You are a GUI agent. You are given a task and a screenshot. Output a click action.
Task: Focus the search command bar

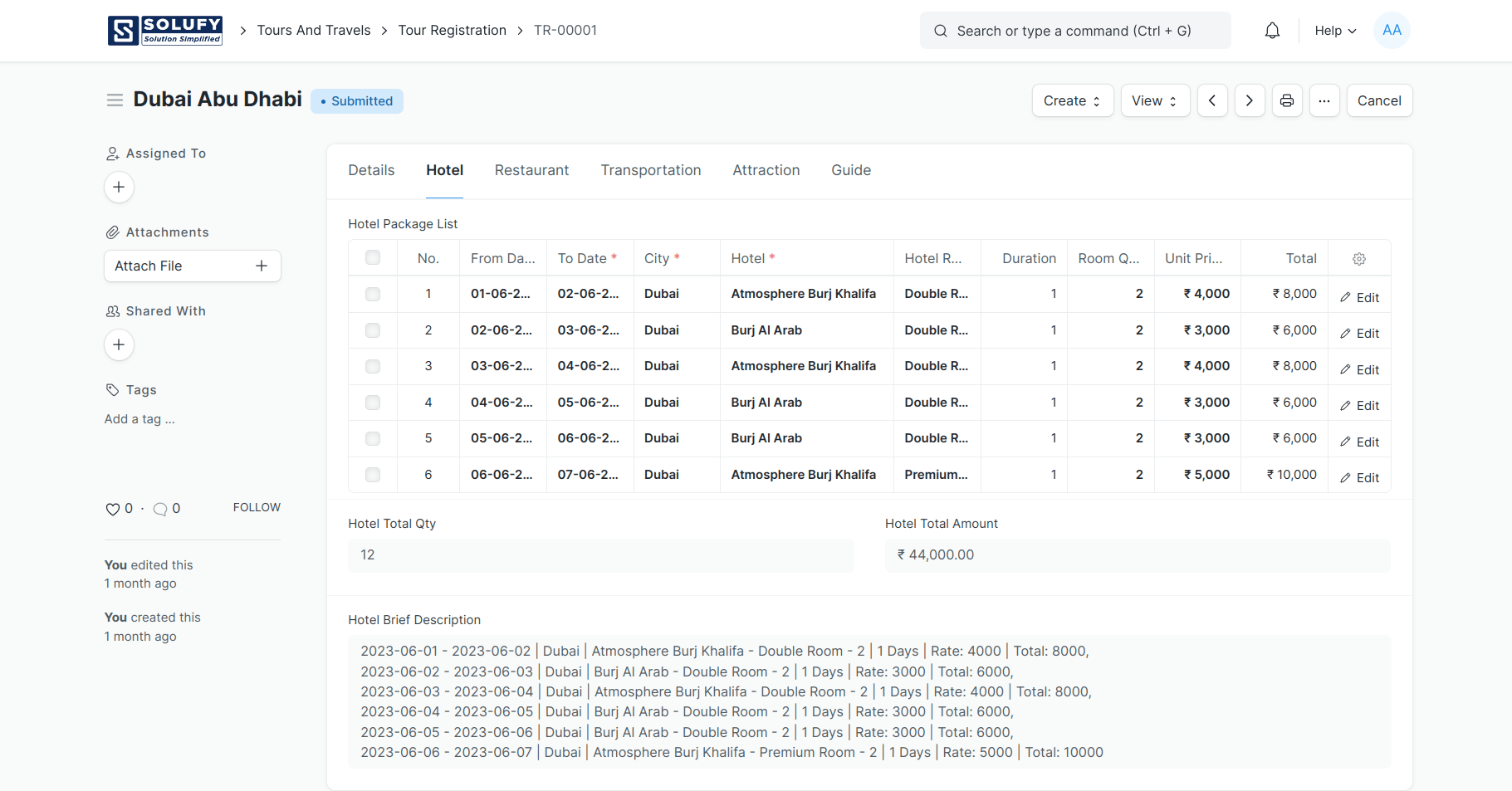[1075, 31]
